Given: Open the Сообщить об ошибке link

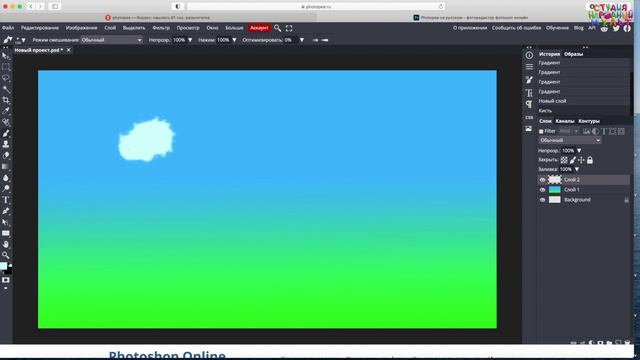Looking at the screenshot, I should point(516,28).
